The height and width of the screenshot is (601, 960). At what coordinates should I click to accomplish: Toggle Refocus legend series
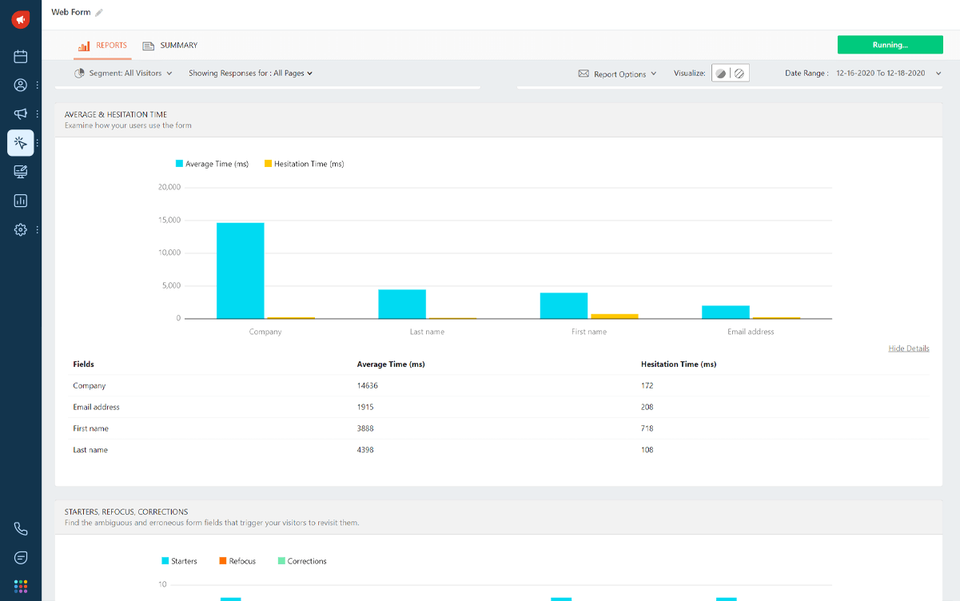point(236,561)
